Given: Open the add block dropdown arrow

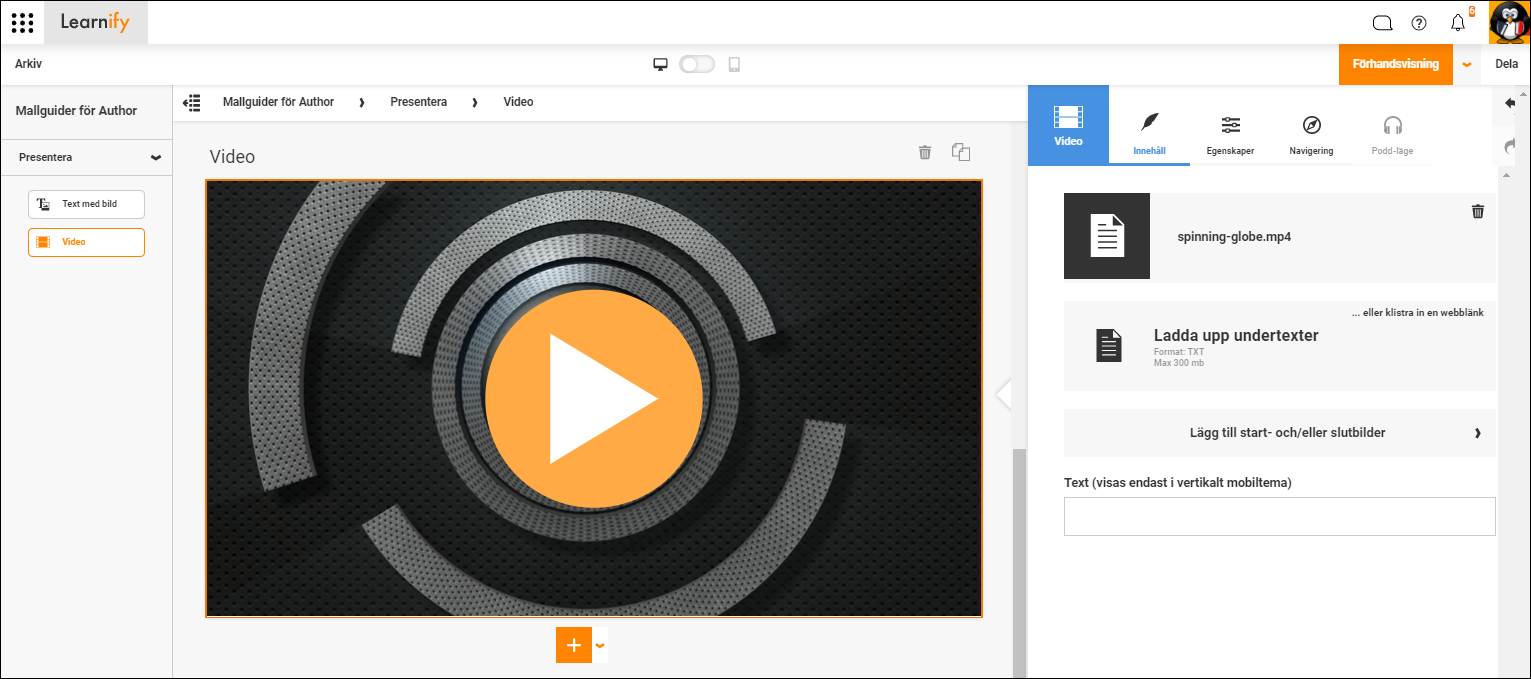Looking at the screenshot, I should (600, 645).
